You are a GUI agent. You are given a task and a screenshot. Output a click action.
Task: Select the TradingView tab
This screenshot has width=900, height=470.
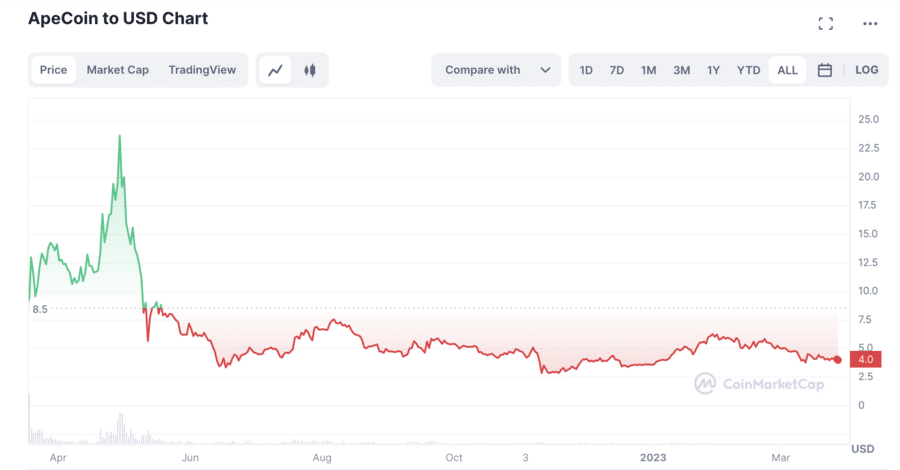point(202,70)
